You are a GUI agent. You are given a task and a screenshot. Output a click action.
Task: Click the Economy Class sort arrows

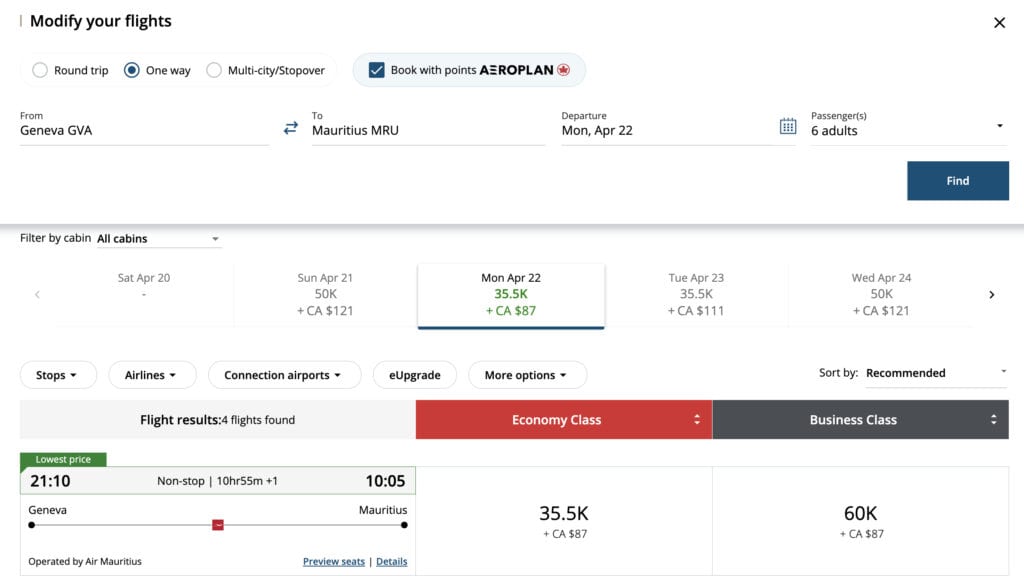(697, 419)
